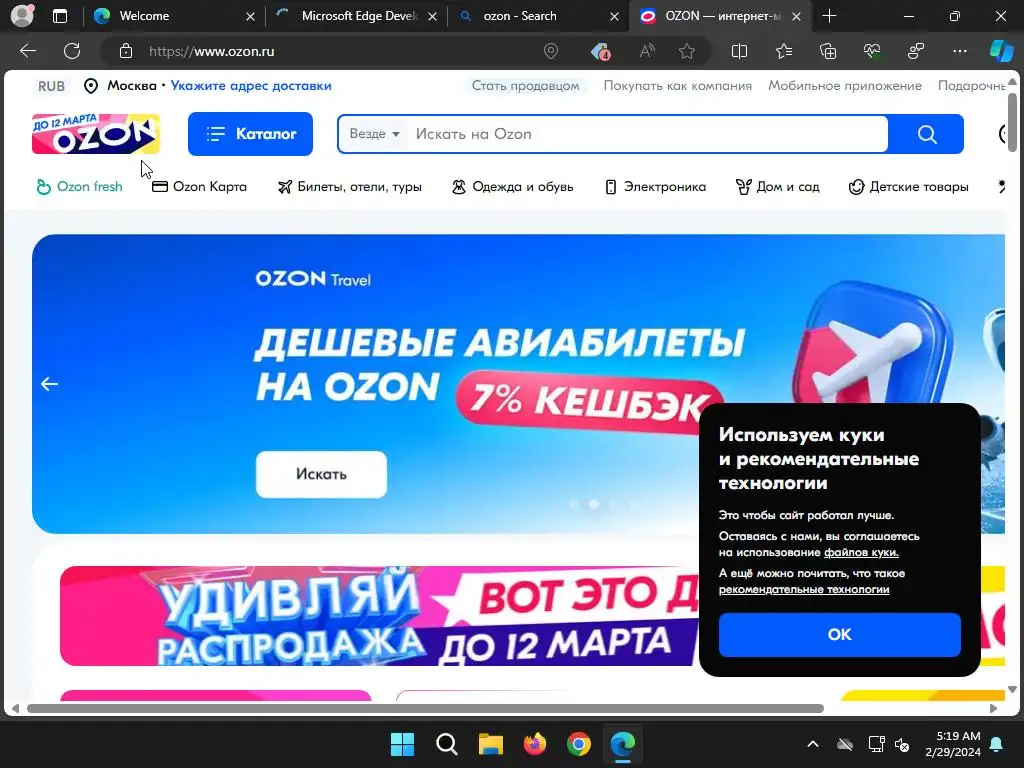Open Дом и сад category

pyautogui.click(x=777, y=187)
